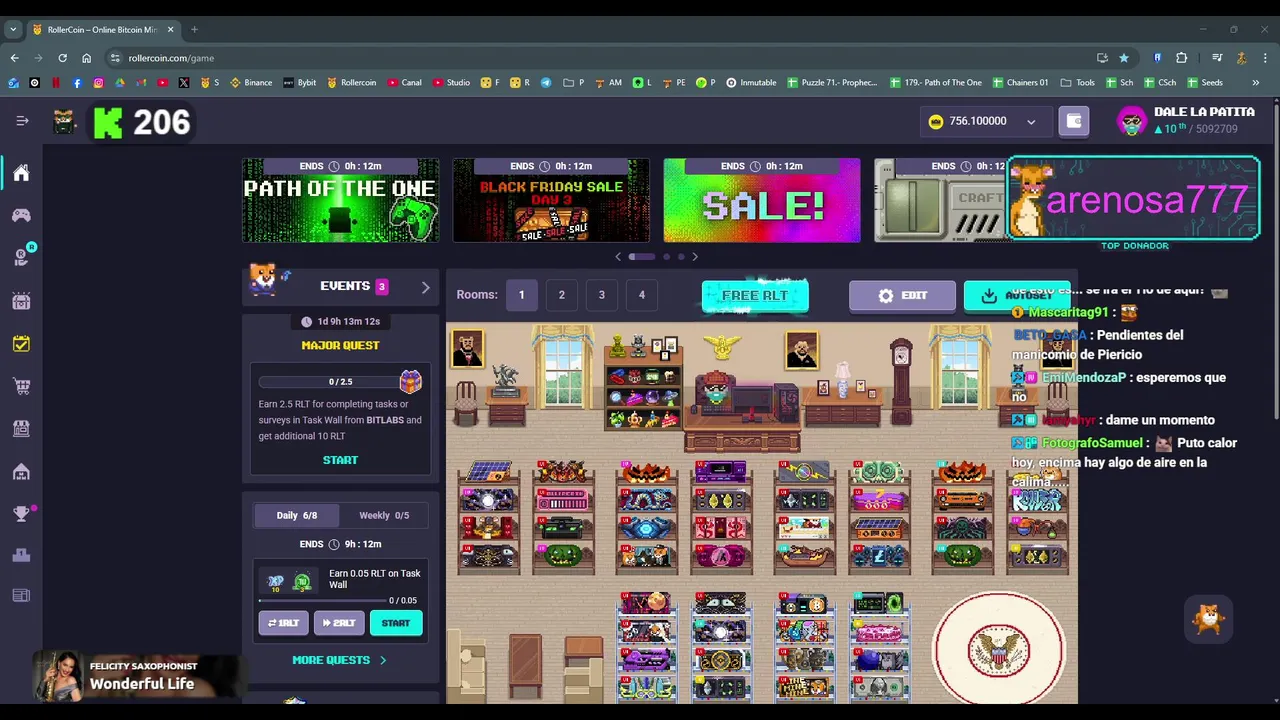Open the yellow calendar checkmark sidebar icon
Viewport: 1280px width, 720px height.
(21, 343)
